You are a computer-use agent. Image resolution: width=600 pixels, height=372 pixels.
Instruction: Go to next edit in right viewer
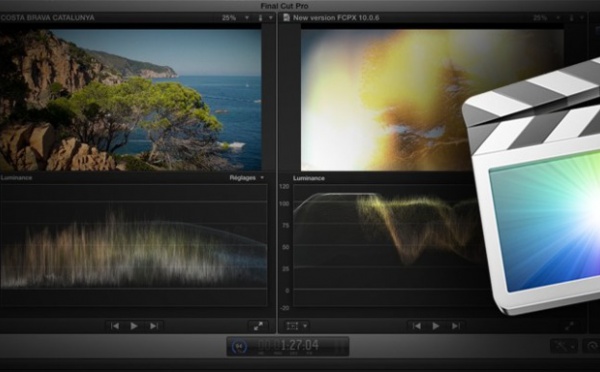pos(455,326)
